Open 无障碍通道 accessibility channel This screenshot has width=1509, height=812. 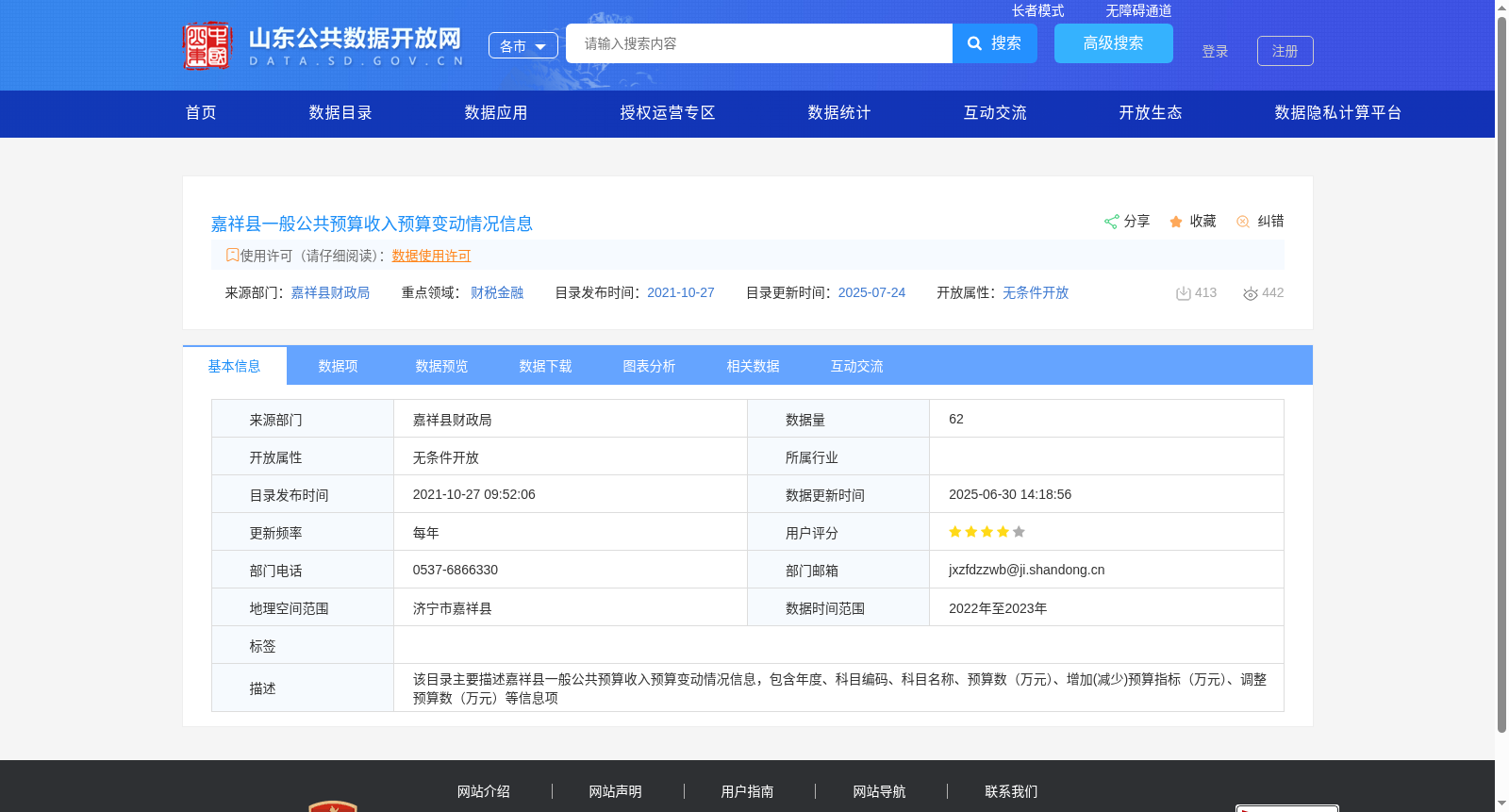pyautogui.click(x=1138, y=10)
